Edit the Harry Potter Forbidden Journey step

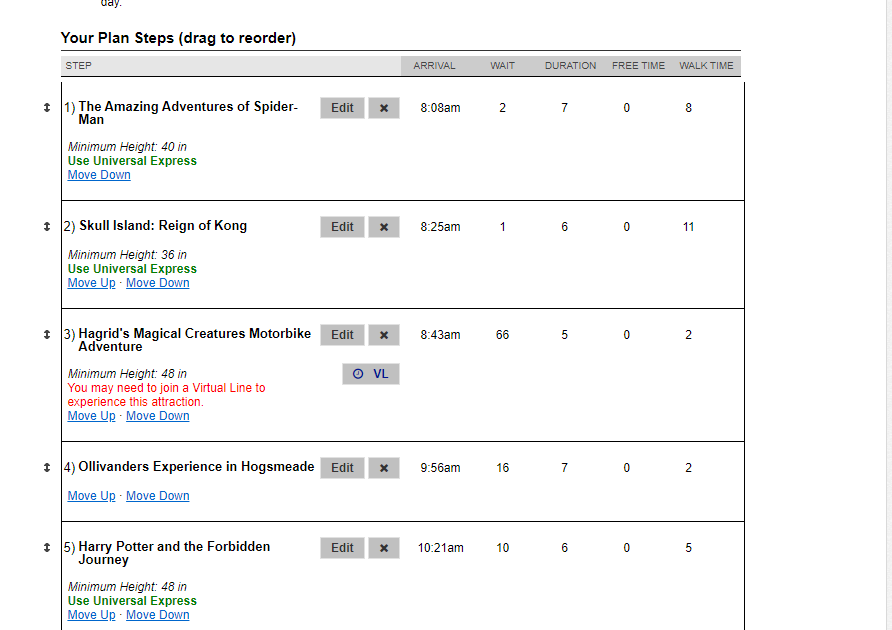pos(342,548)
